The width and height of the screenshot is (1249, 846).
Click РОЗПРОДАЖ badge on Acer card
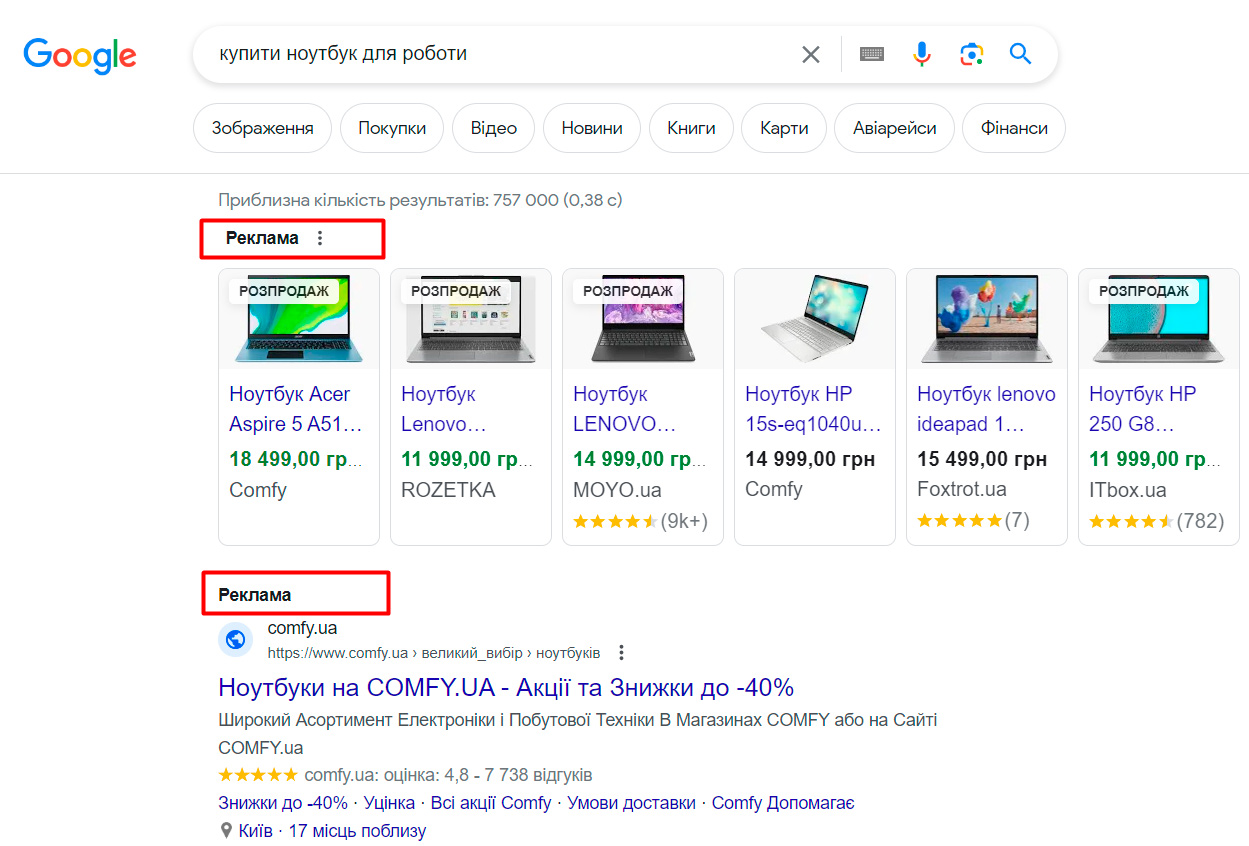tap(284, 291)
